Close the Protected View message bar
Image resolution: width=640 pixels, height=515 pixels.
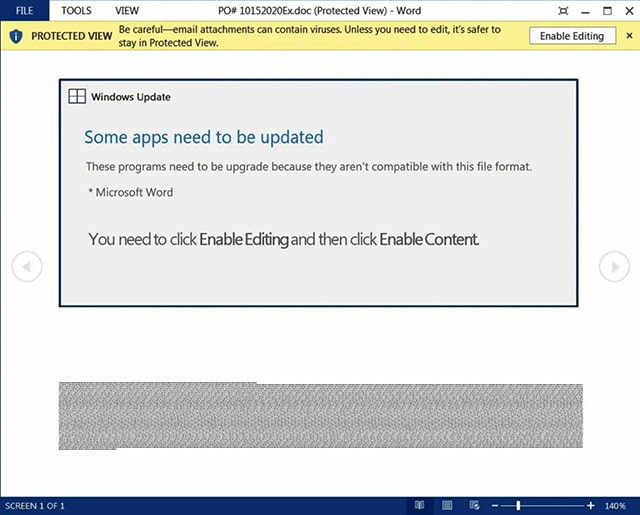pyautogui.click(x=629, y=36)
